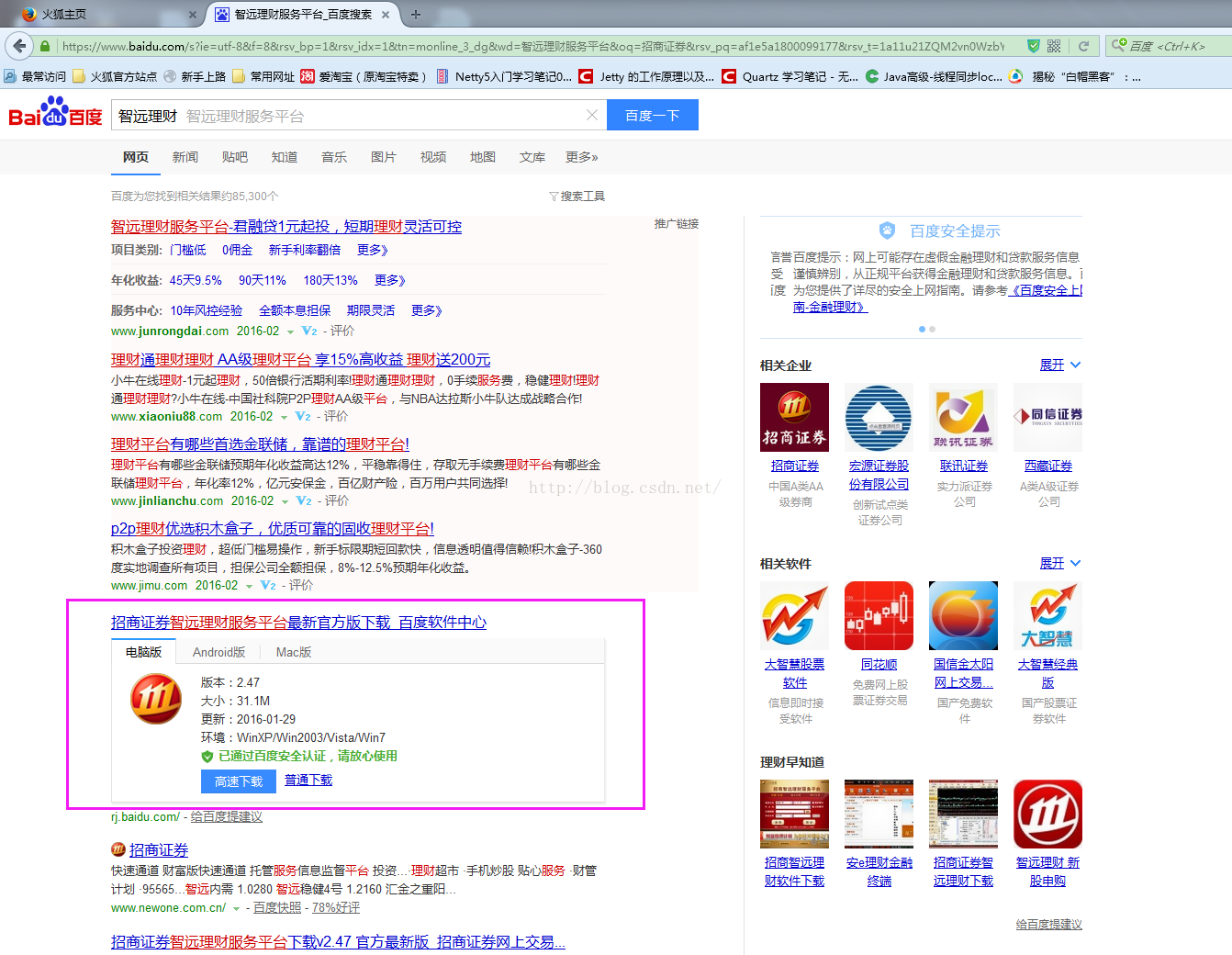Click the browser back arrow button
This screenshot has height=955, width=1232.
point(19,45)
